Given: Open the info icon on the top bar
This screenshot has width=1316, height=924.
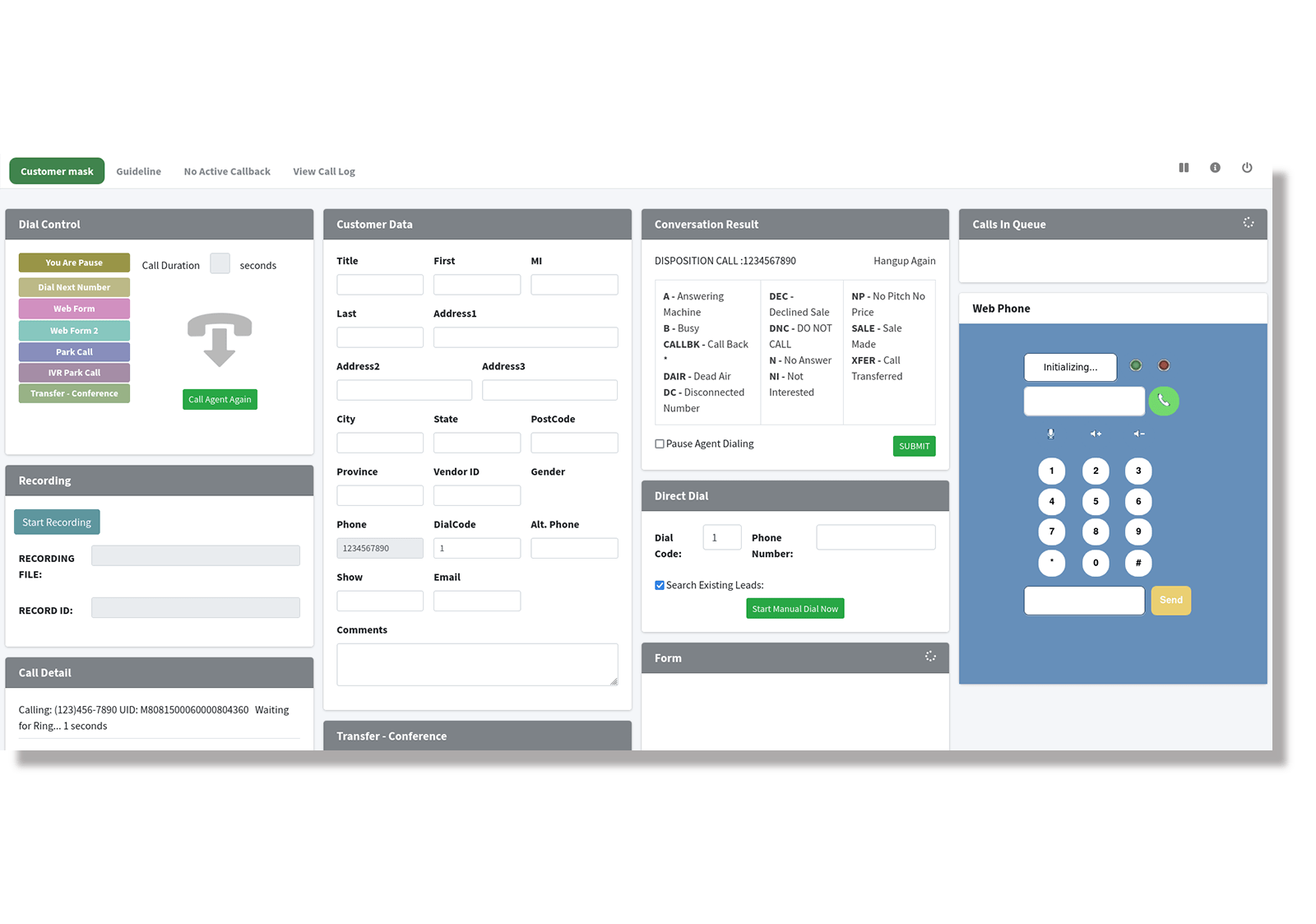Looking at the screenshot, I should pyautogui.click(x=1215, y=168).
